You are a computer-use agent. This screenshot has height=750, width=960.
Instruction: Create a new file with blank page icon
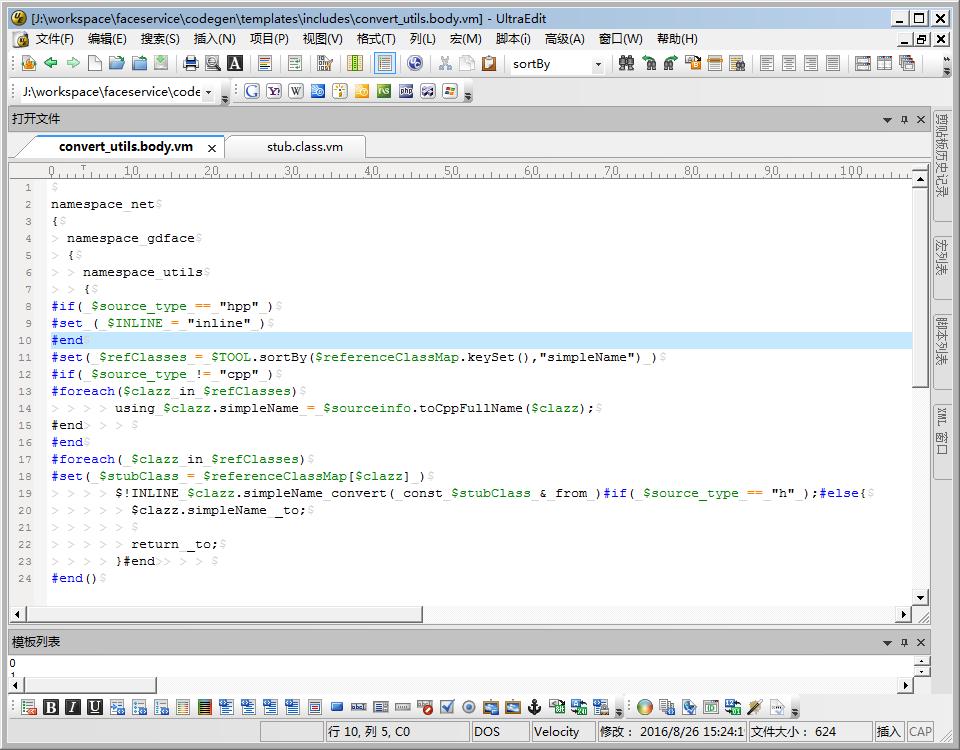point(95,63)
